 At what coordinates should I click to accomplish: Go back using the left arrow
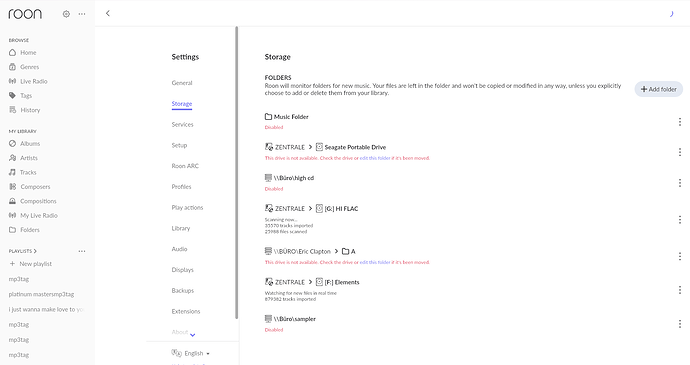coord(108,13)
